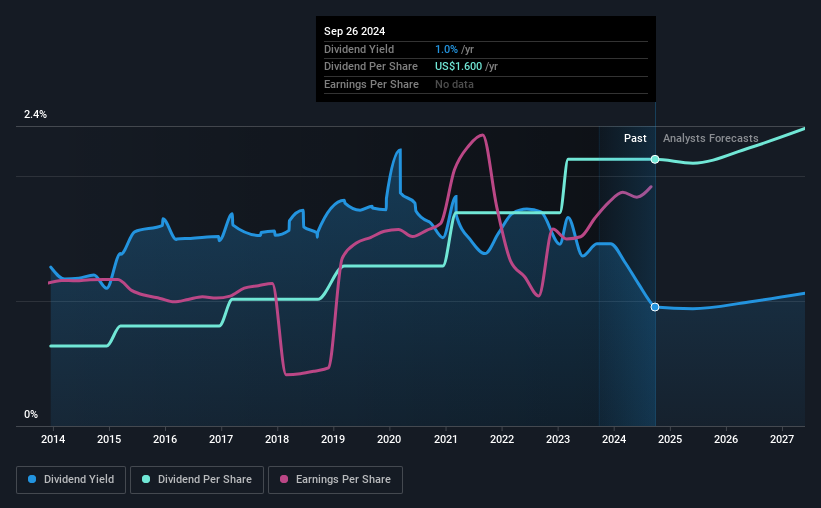Viewport: 821px width, 508px height.
Task: Click the 0% y-axis label
Action: (31, 414)
